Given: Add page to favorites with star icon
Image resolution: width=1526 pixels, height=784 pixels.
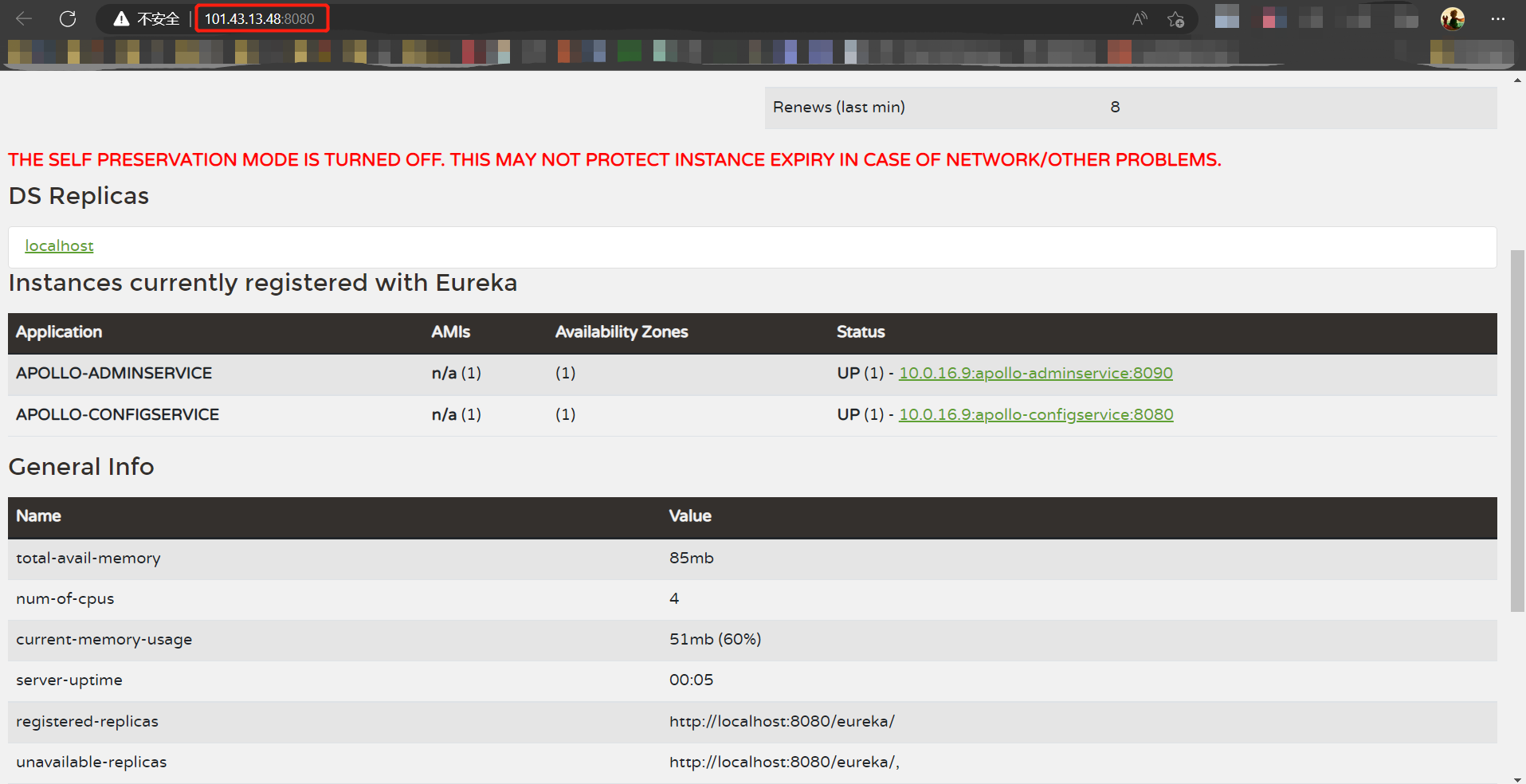Looking at the screenshot, I should click(1175, 19).
